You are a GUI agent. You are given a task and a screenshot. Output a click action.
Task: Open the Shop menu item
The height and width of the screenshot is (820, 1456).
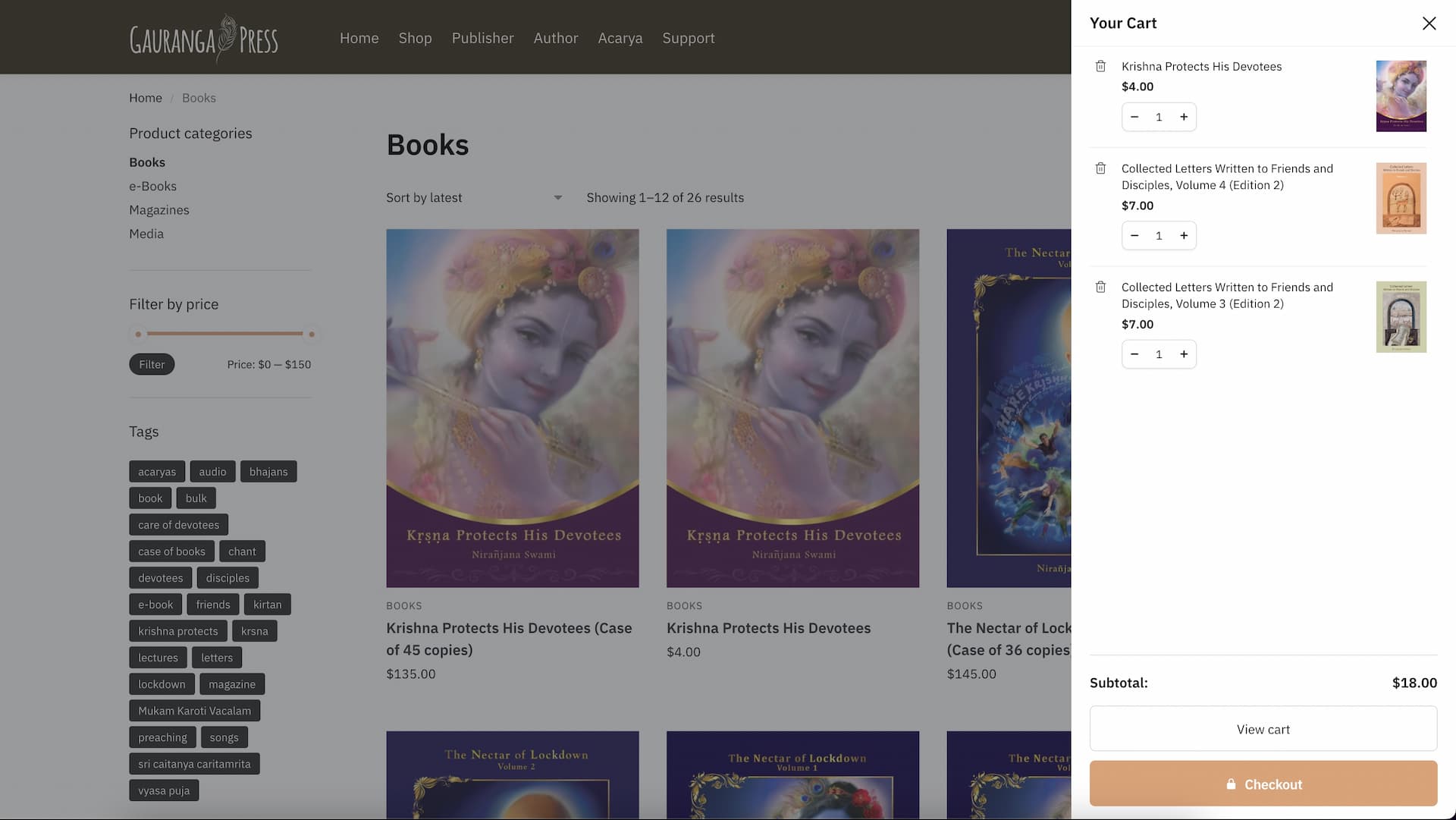415,38
